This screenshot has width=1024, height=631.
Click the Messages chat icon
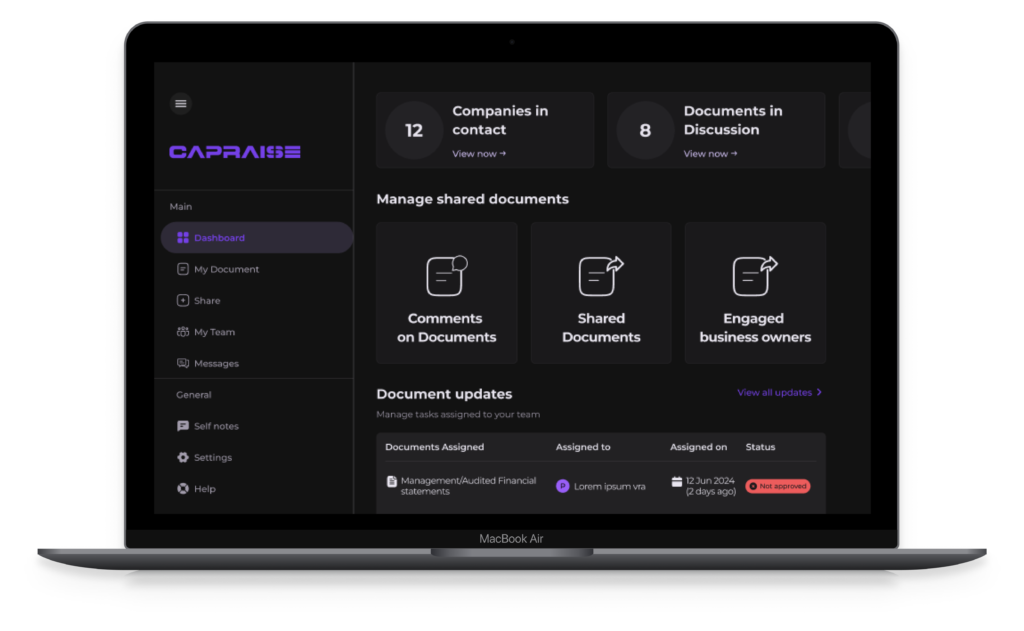pyautogui.click(x=183, y=363)
